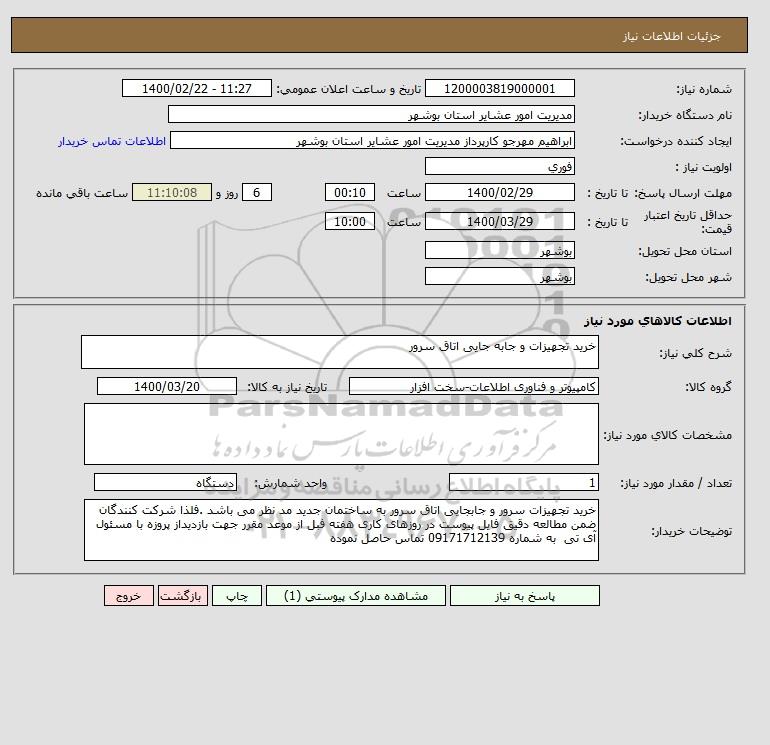Screen dimensions: 770x745
Task: Open اطلاعات تماس خریدار link
Action: 112,141
